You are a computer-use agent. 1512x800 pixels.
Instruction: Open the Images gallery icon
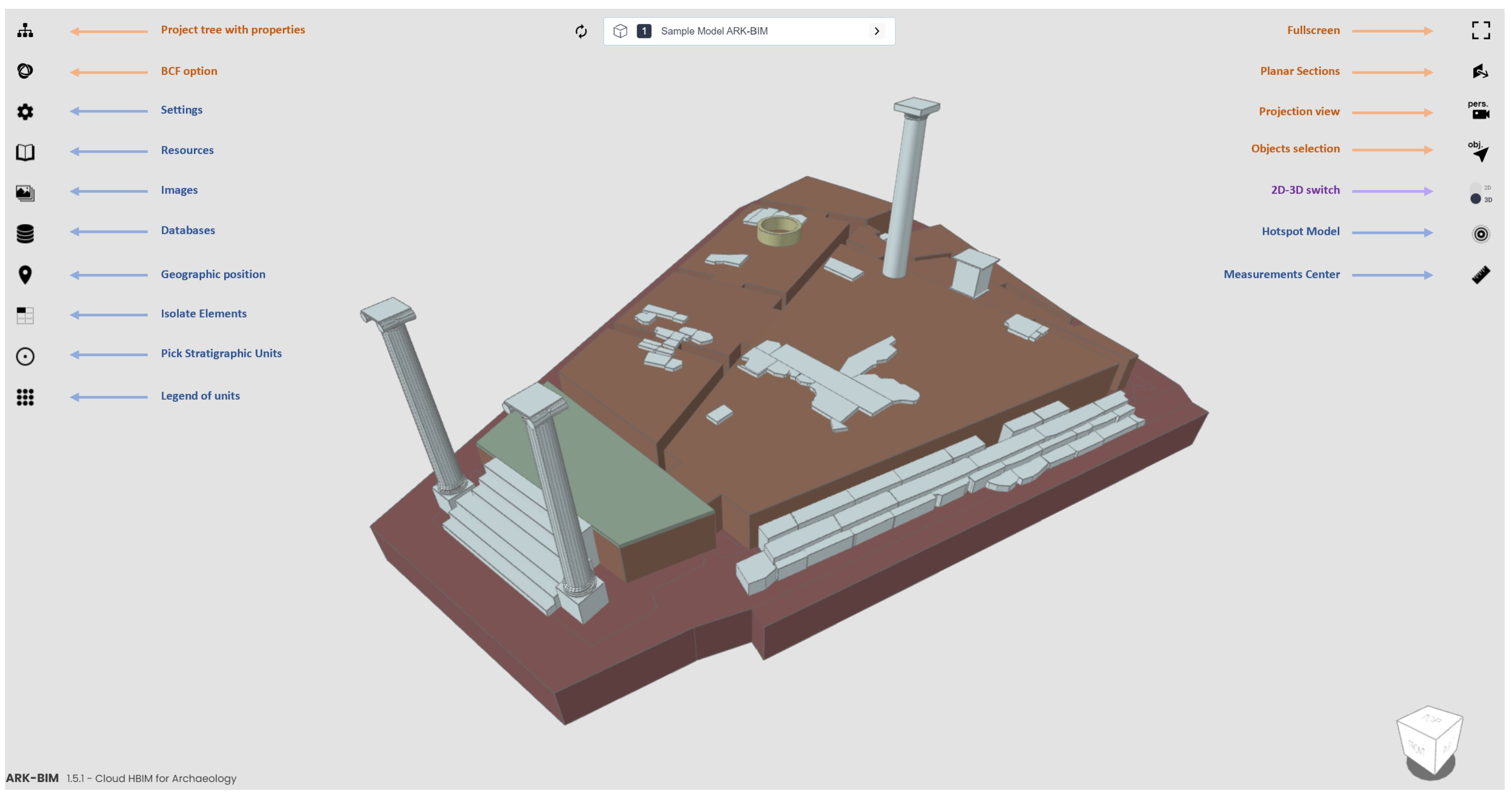[25, 193]
